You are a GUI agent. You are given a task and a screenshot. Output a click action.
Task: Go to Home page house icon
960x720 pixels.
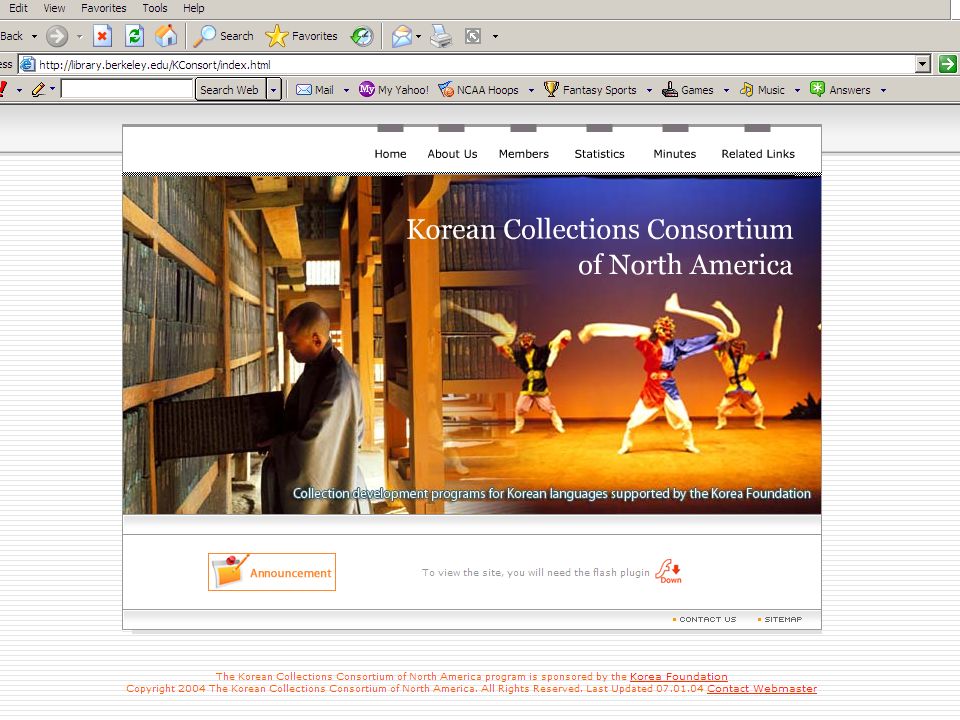(x=166, y=36)
